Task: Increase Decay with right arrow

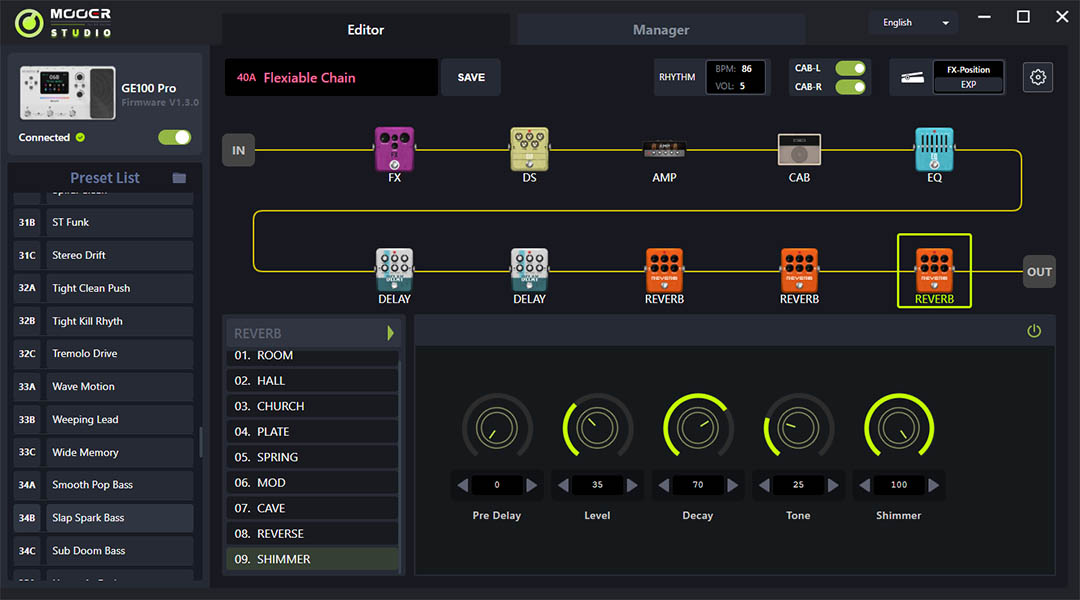Action: point(732,485)
